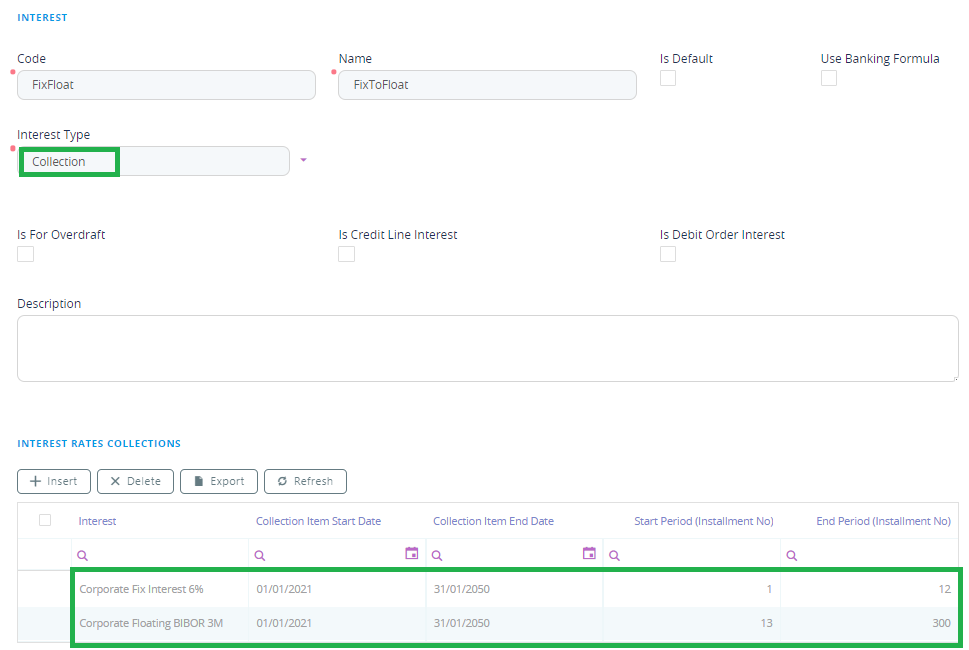Click search icon in Start Period filter

pyautogui.click(x=614, y=555)
